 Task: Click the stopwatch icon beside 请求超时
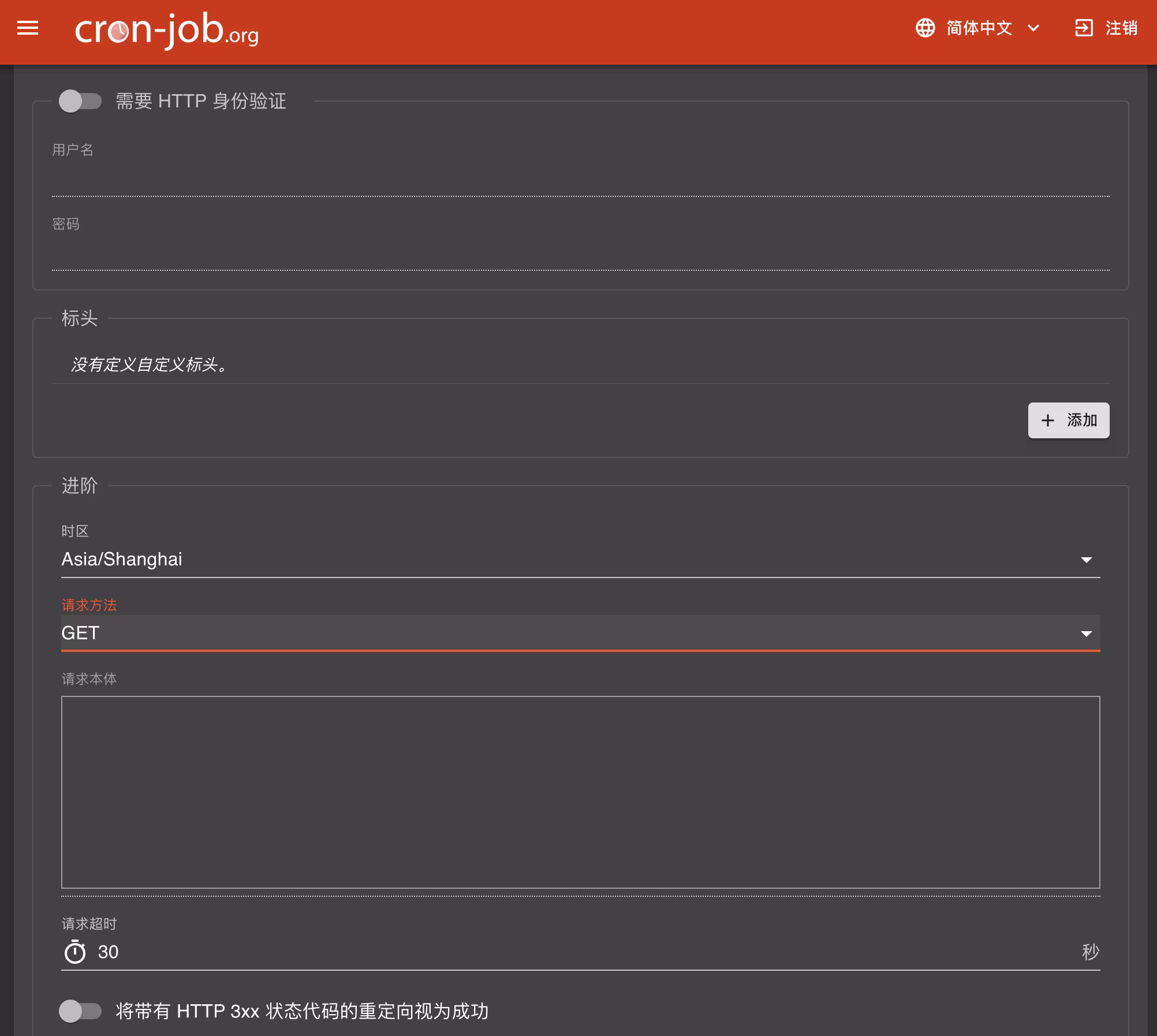[74, 952]
